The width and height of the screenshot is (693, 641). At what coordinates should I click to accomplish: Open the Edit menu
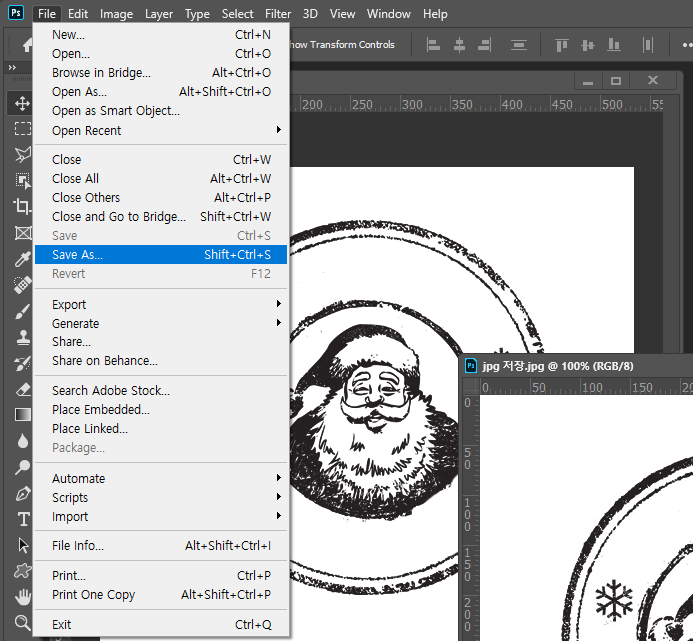[x=78, y=14]
